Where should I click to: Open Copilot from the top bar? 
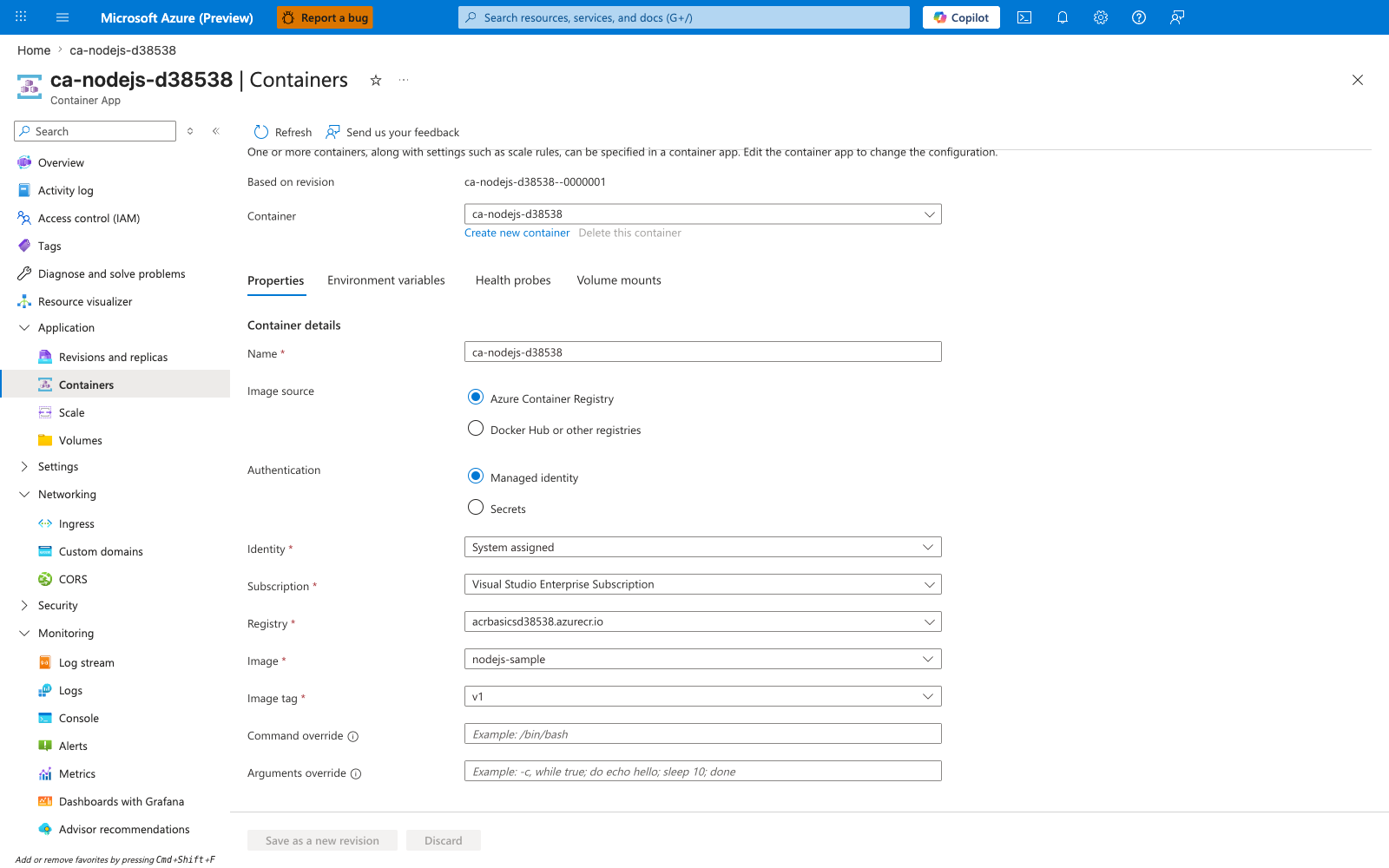click(961, 17)
